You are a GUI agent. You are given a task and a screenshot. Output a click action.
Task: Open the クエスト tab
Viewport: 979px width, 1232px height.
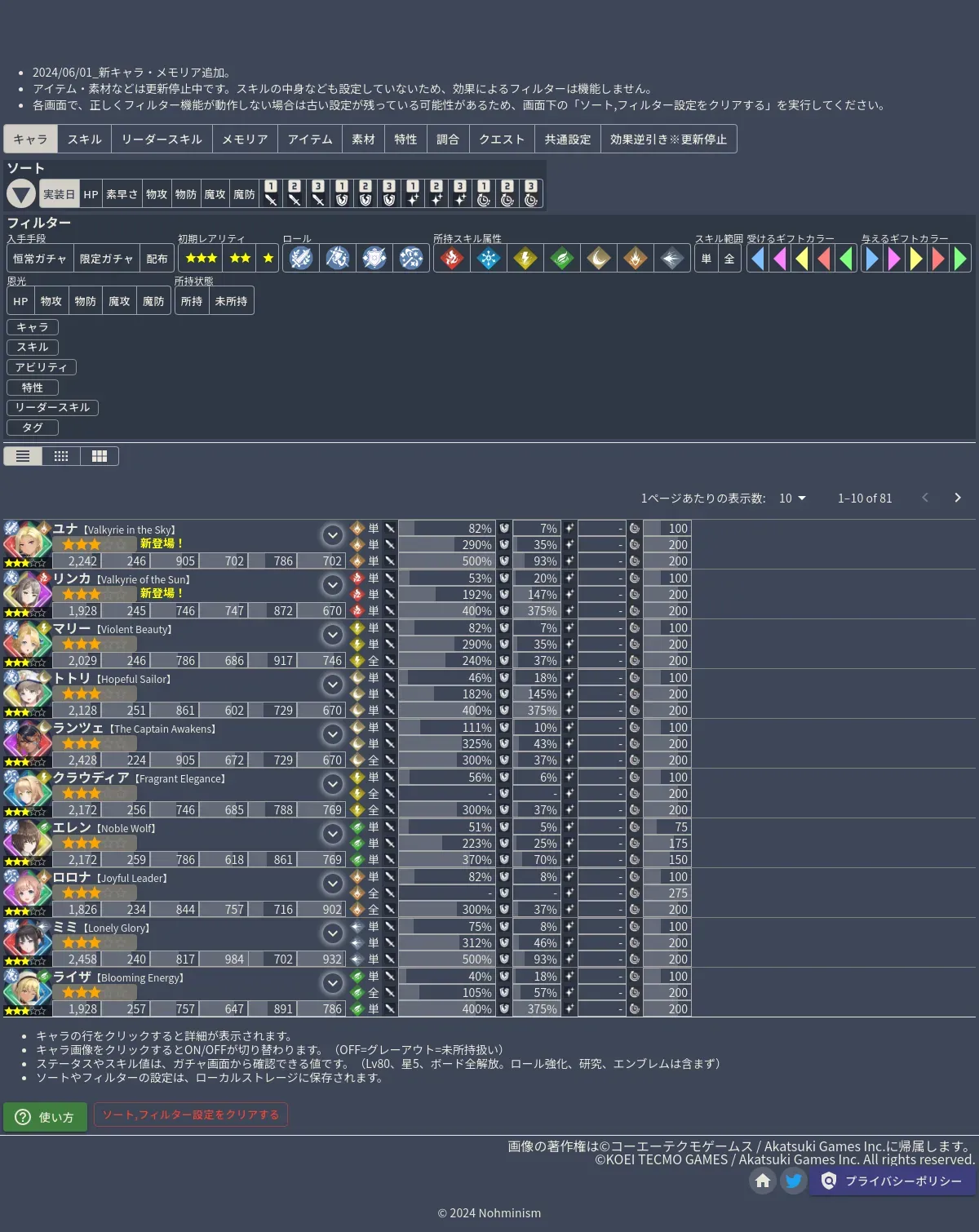point(502,140)
